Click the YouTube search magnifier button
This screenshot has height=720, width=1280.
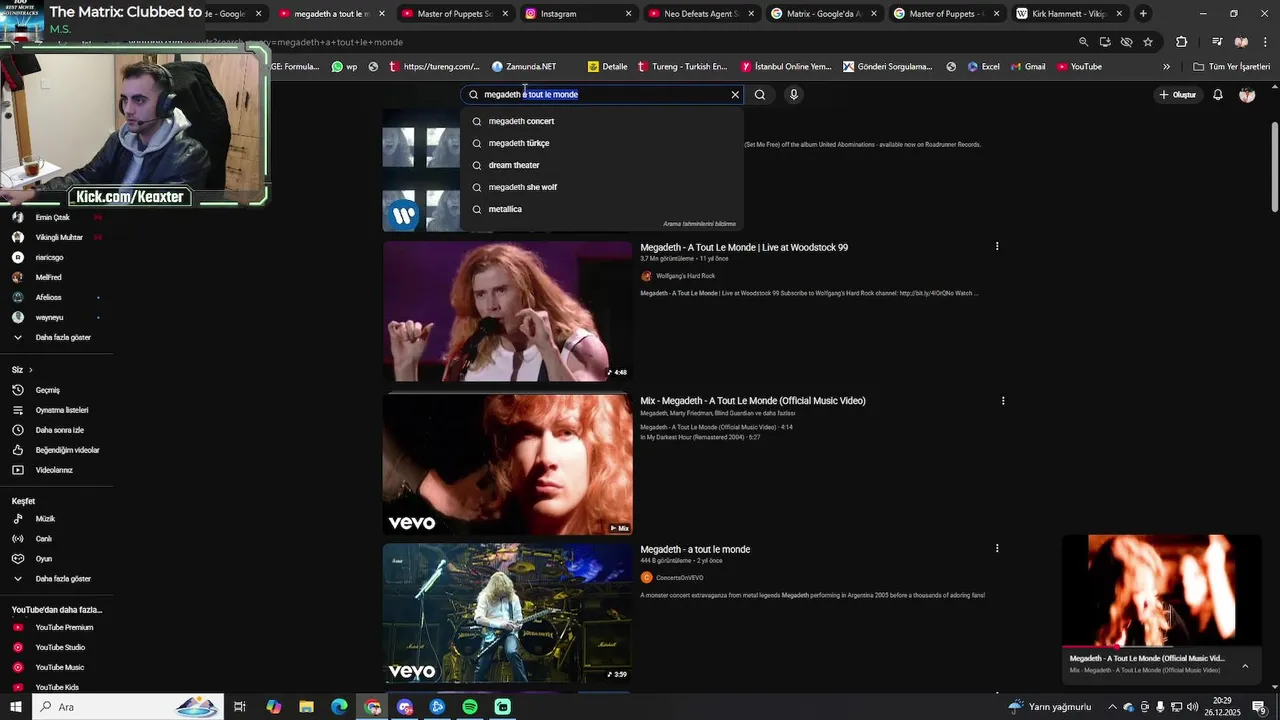pyautogui.click(x=760, y=95)
